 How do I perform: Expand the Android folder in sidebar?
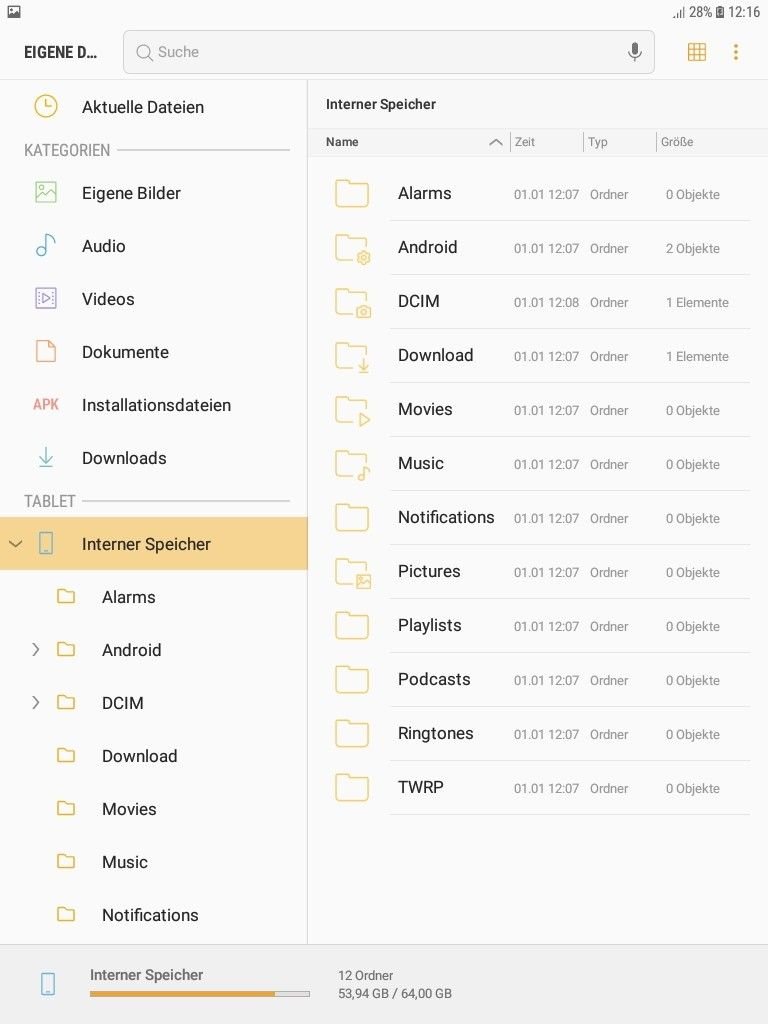[36, 649]
